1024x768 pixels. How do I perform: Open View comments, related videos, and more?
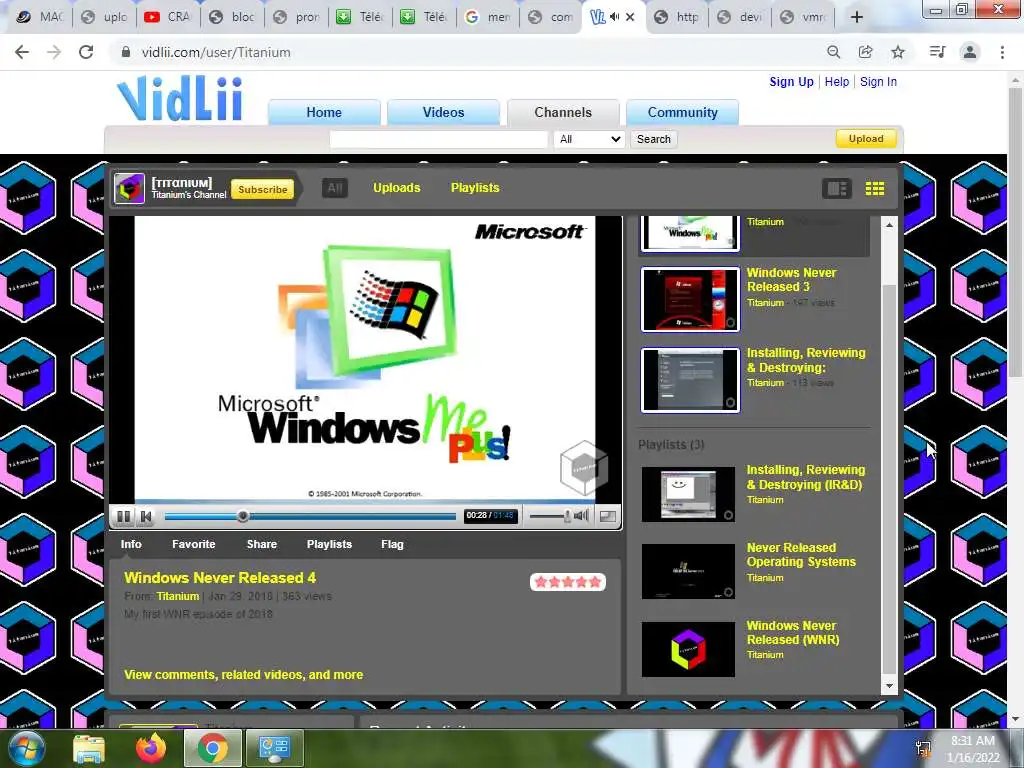[x=244, y=675]
